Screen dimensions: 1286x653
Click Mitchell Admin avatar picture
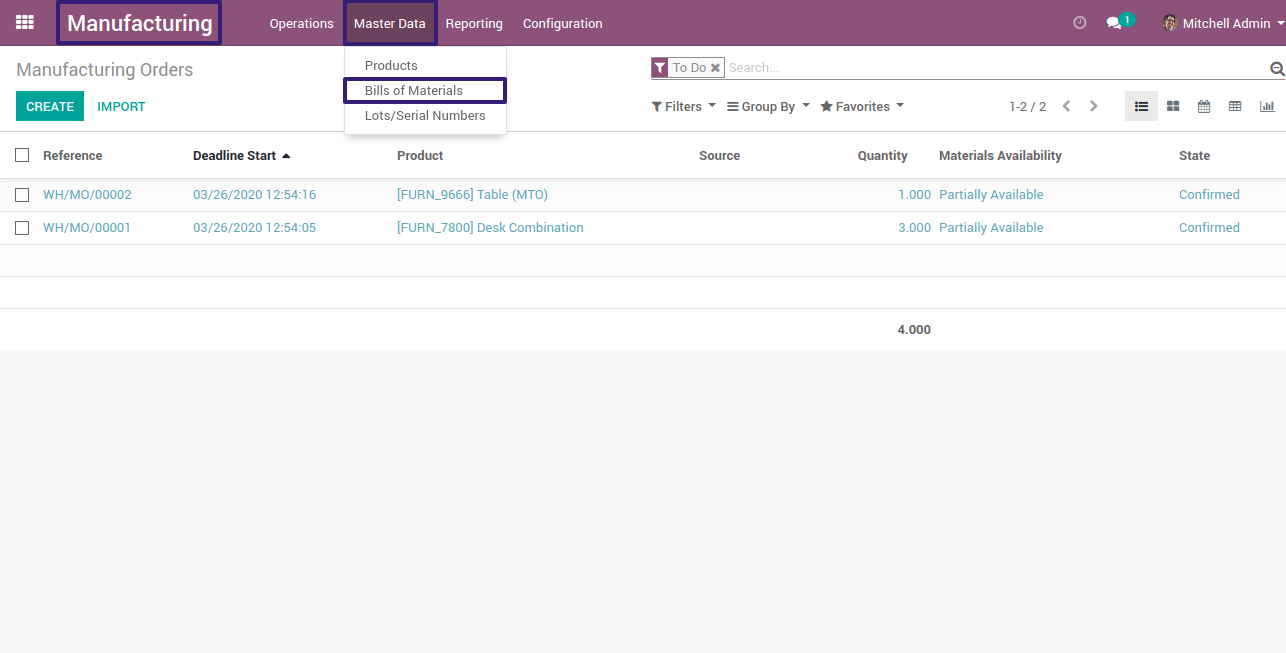tap(1170, 23)
